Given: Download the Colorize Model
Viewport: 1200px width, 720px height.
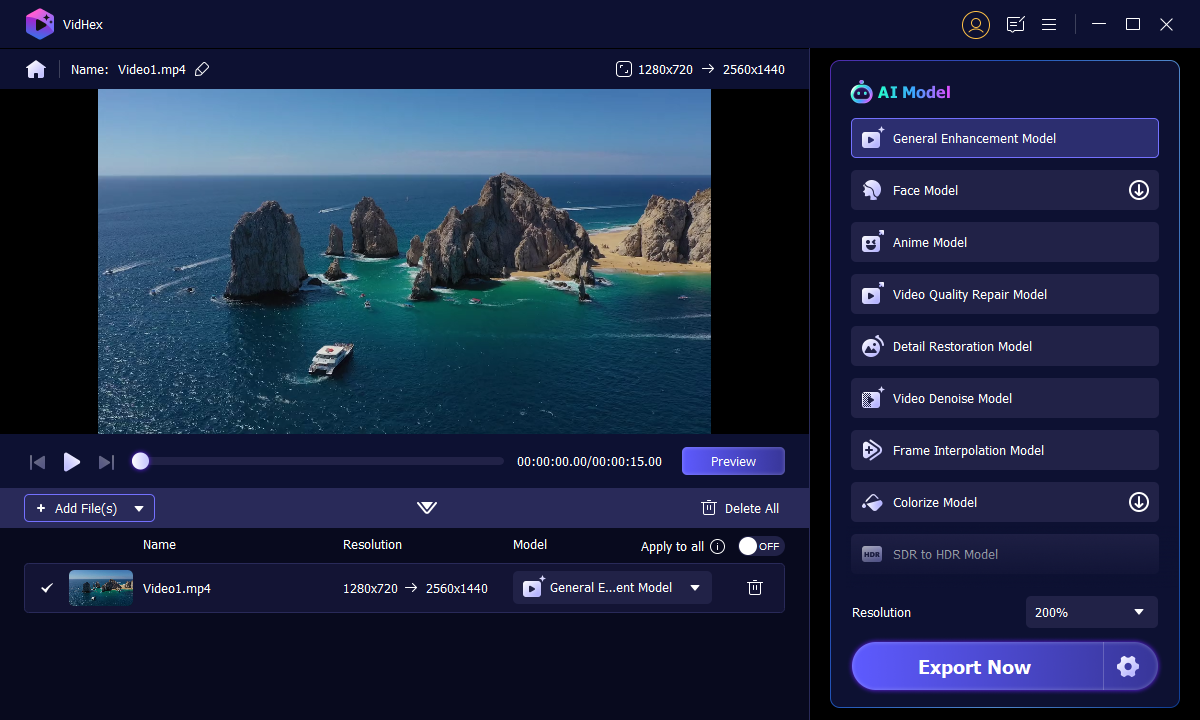Looking at the screenshot, I should click(x=1138, y=502).
